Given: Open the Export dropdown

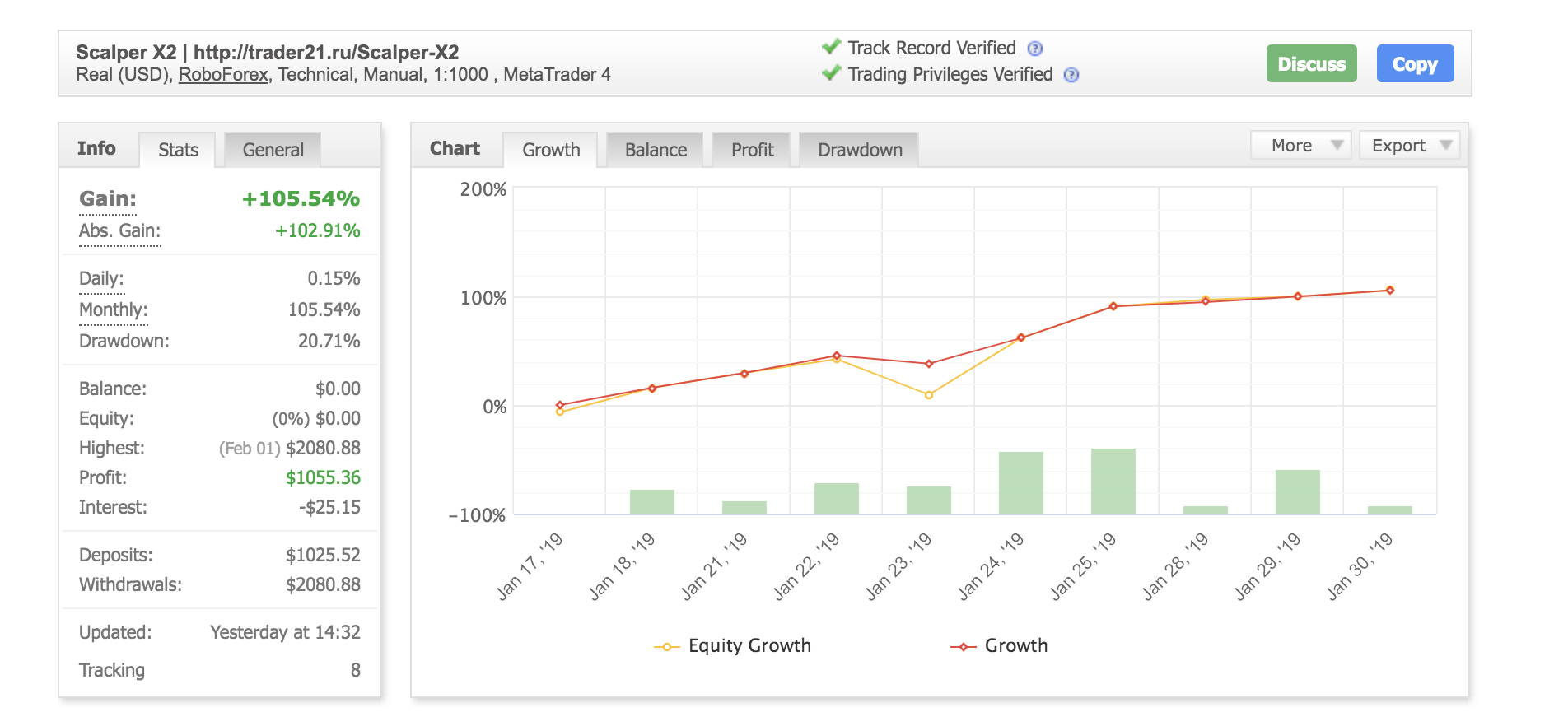Looking at the screenshot, I should pos(1410,146).
